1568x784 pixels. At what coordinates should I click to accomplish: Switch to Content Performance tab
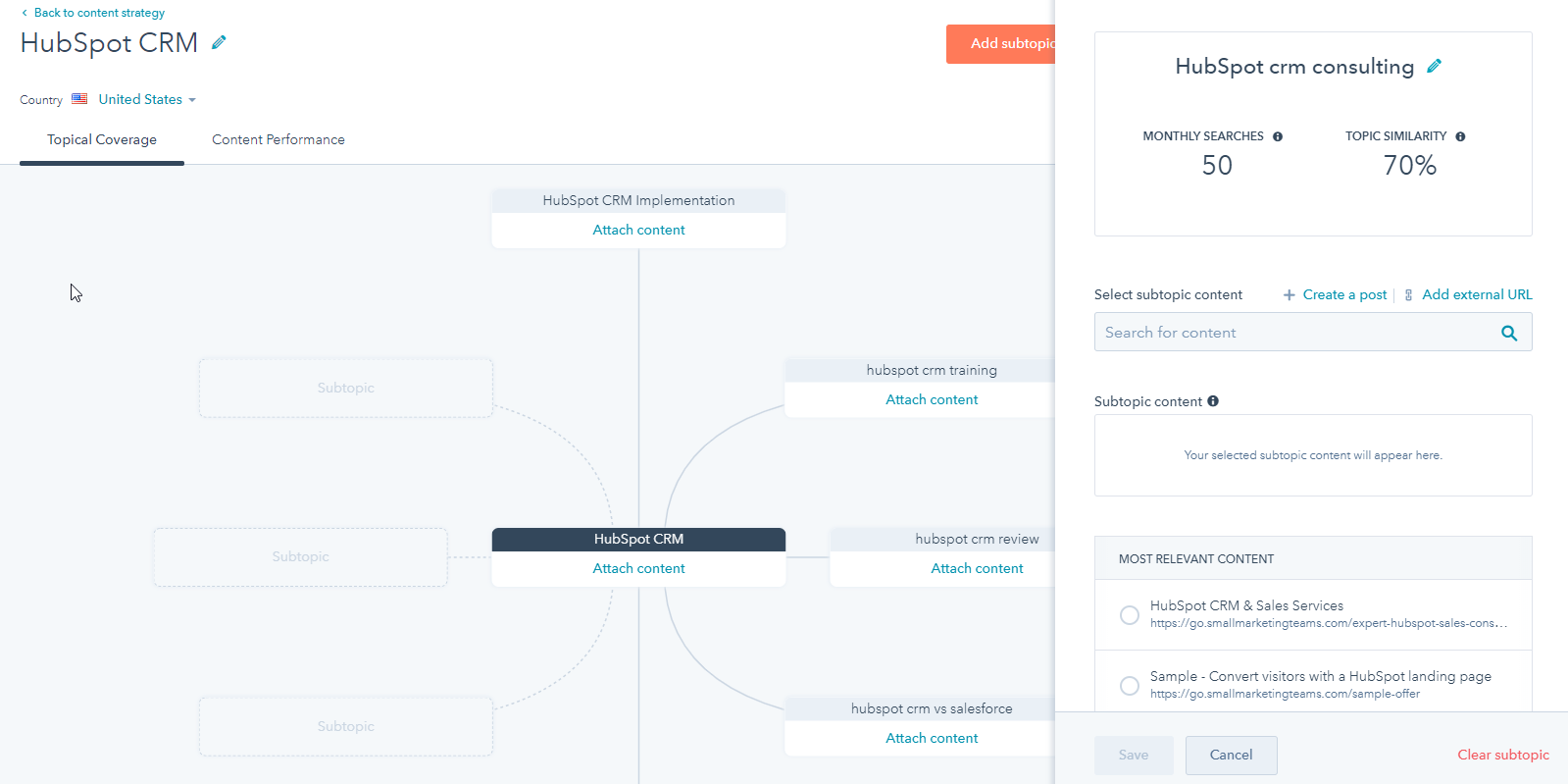point(278,139)
